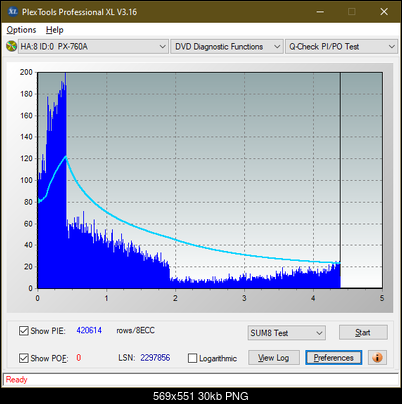The image size is (402, 404).
Task: Click the LSN value 2297856
Action: (x=155, y=358)
